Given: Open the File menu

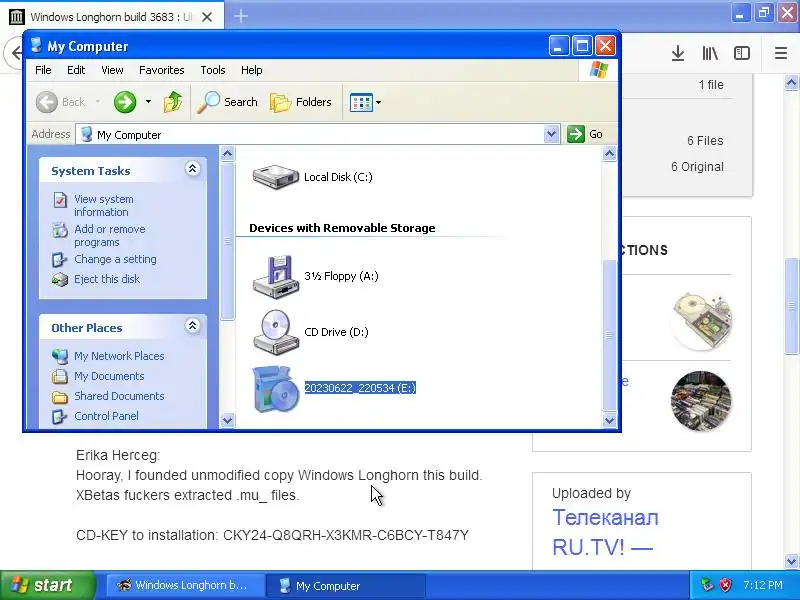Looking at the screenshot, I should pos(43,70).
